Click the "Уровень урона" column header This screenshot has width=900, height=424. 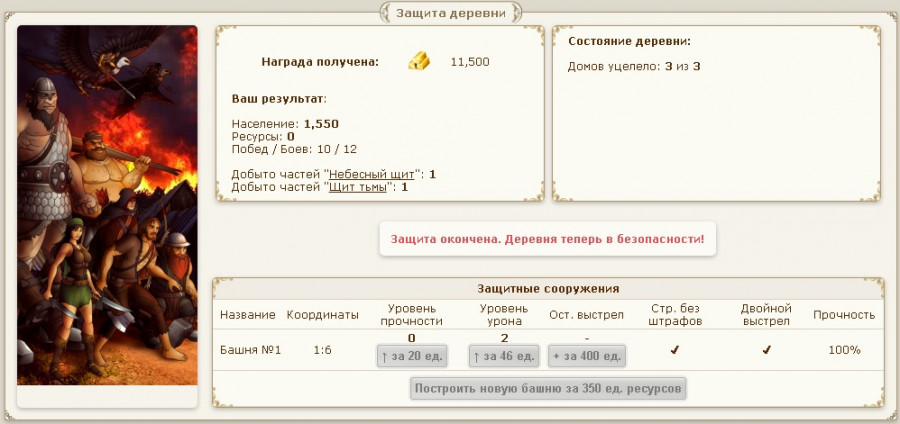504,315
